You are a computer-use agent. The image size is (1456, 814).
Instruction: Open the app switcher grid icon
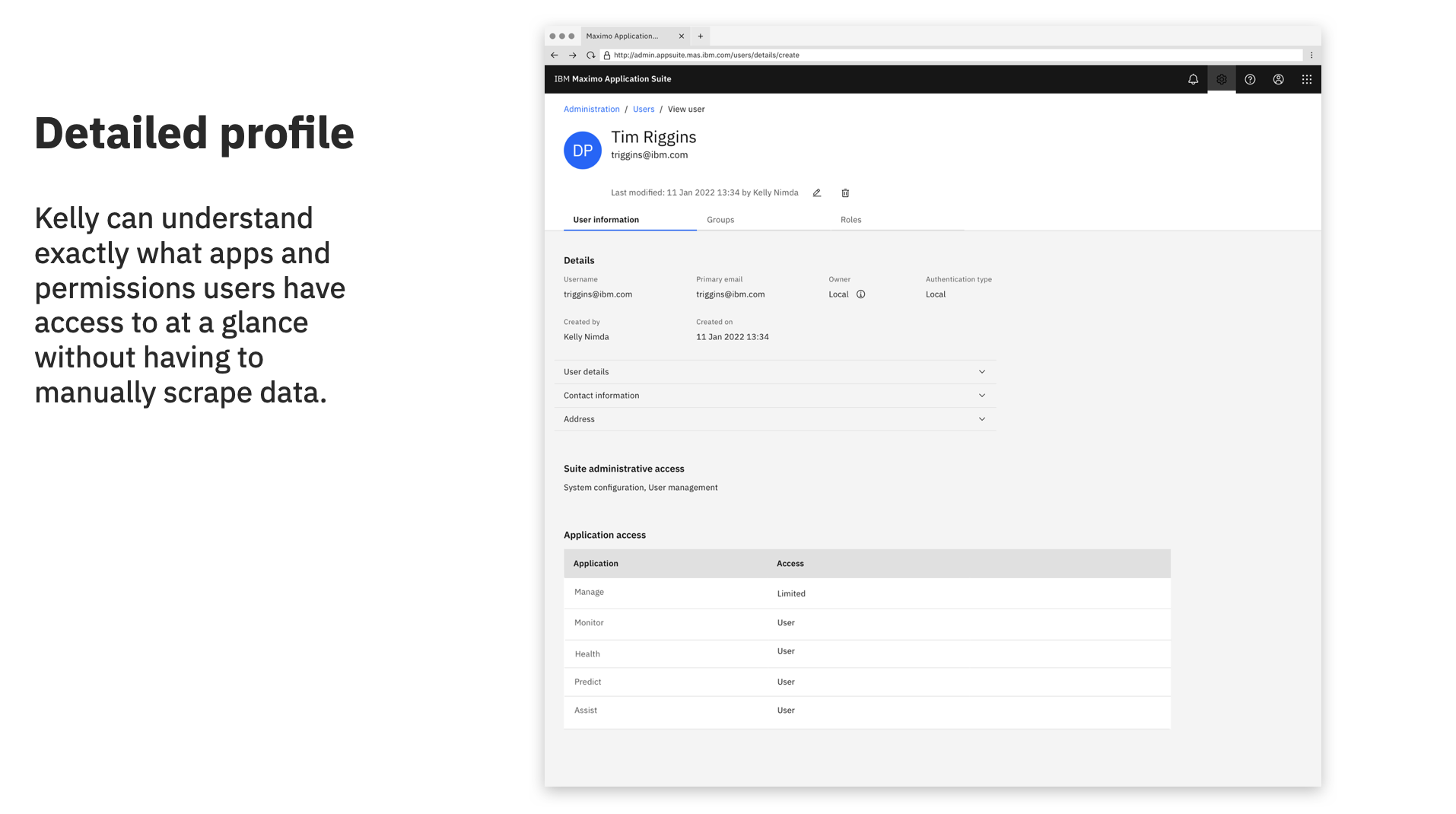point(1306,79)
